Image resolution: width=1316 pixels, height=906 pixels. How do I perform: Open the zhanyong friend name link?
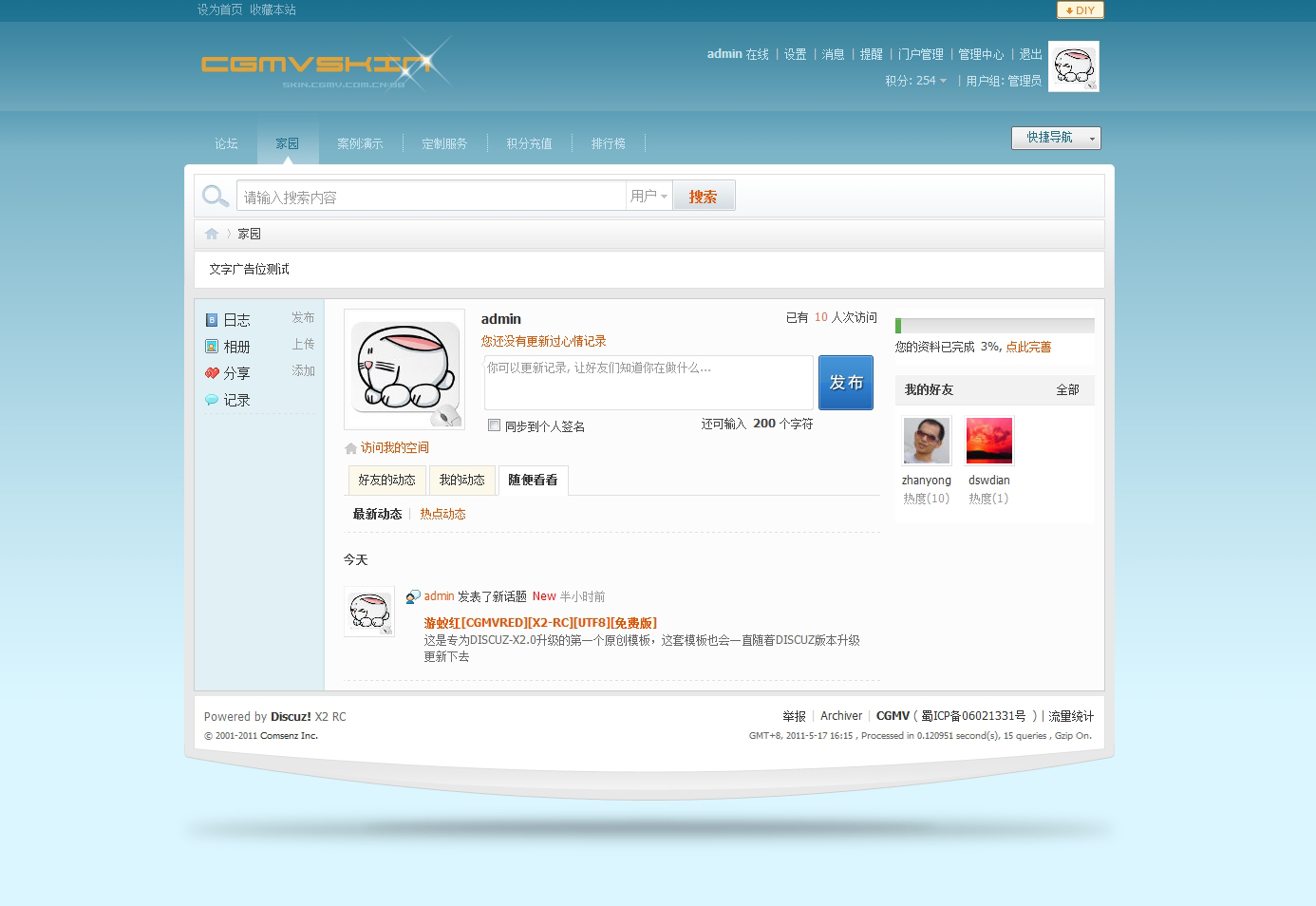(x=926, y=481)
